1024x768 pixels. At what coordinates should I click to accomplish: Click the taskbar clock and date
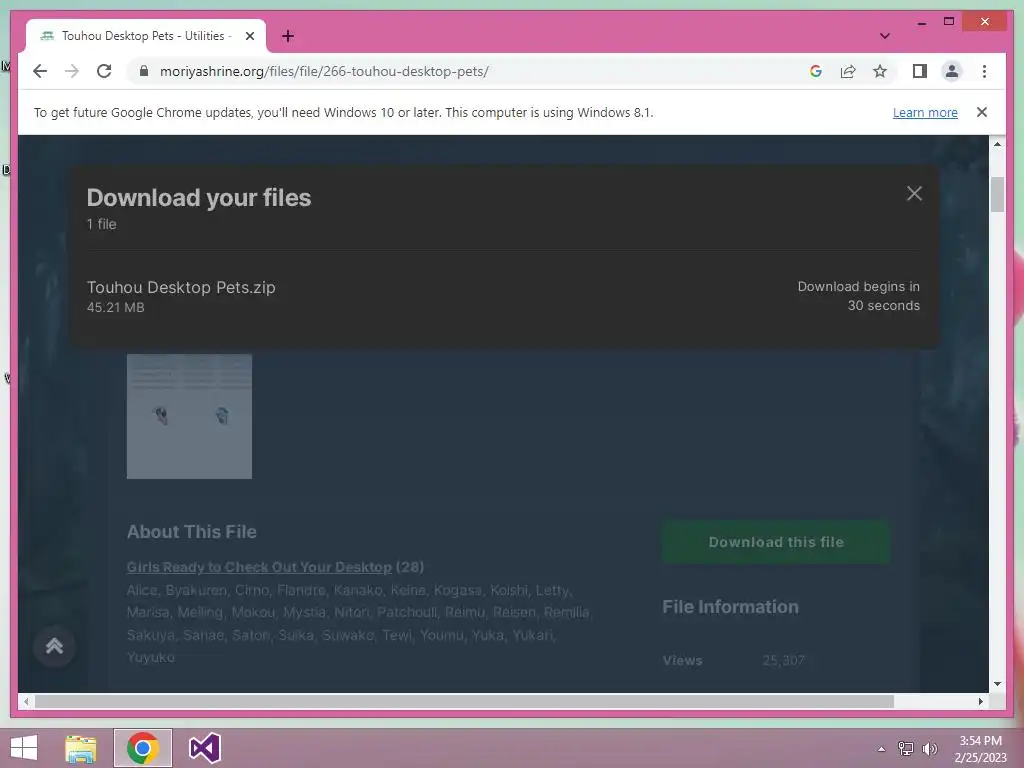click(x=980, y=748)
